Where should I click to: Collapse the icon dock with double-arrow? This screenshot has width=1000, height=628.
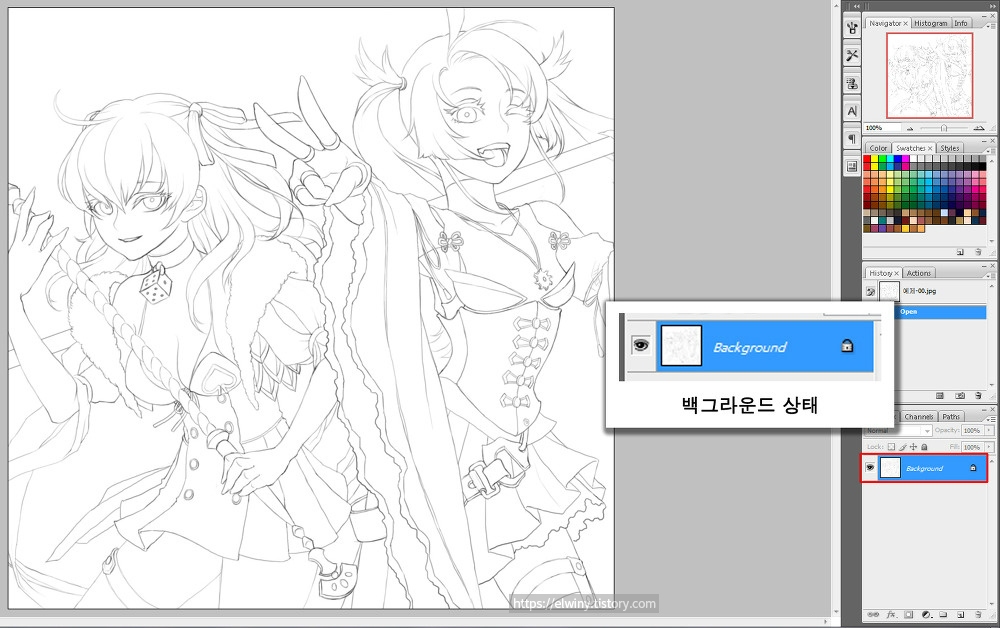(856, 6)
